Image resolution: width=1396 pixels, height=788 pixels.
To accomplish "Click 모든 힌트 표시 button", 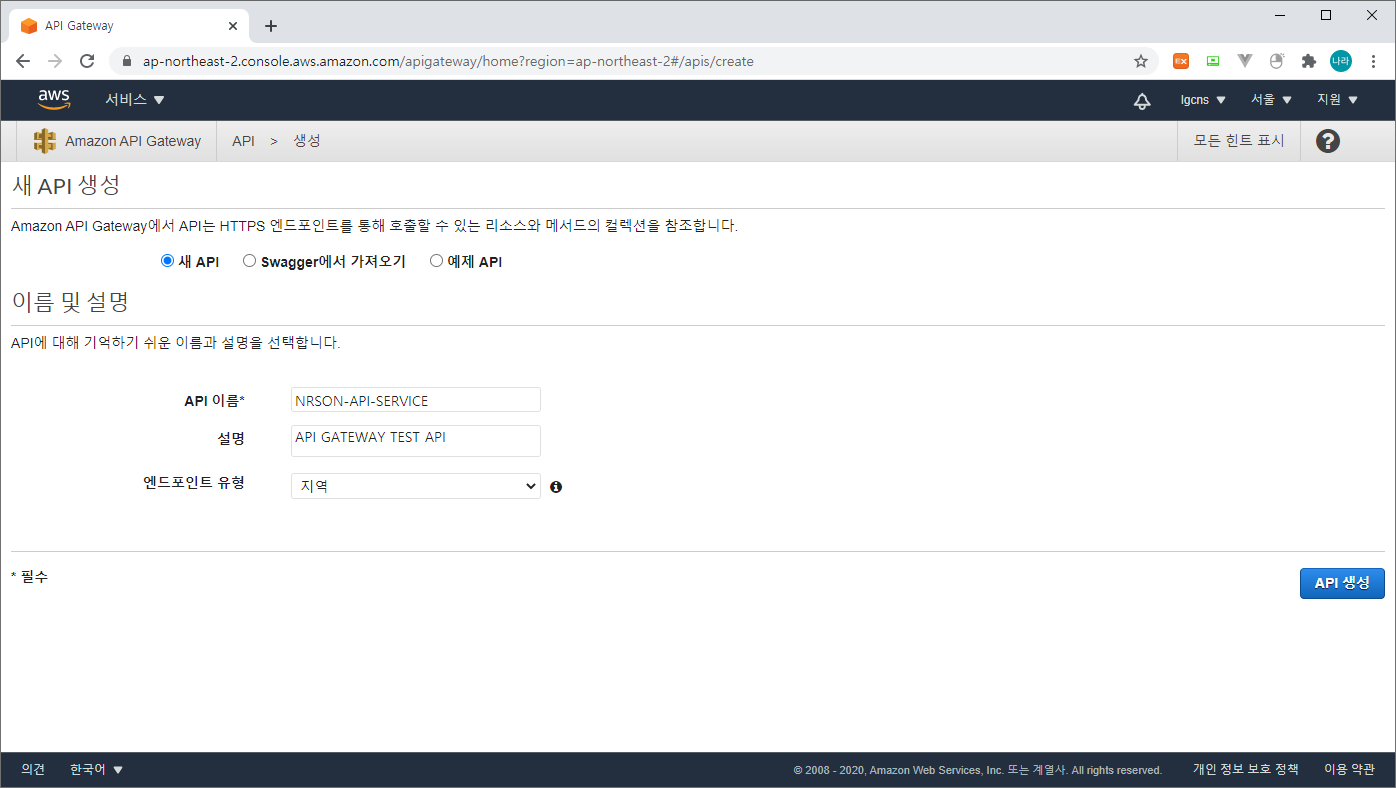I will pyautogui.click(x=1239, y=141).
